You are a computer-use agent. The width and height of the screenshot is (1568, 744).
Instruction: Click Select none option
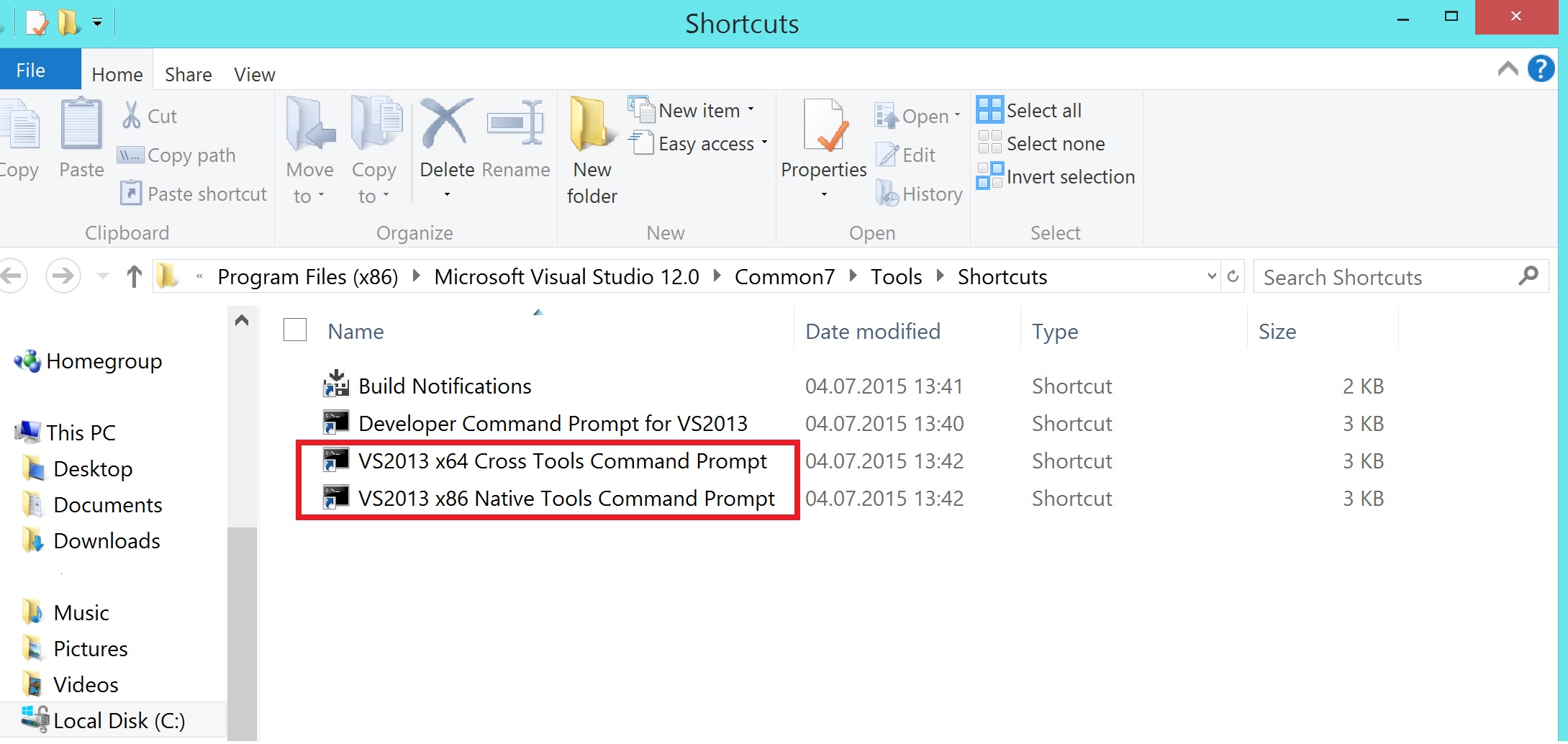click(x=1041, y=143)
